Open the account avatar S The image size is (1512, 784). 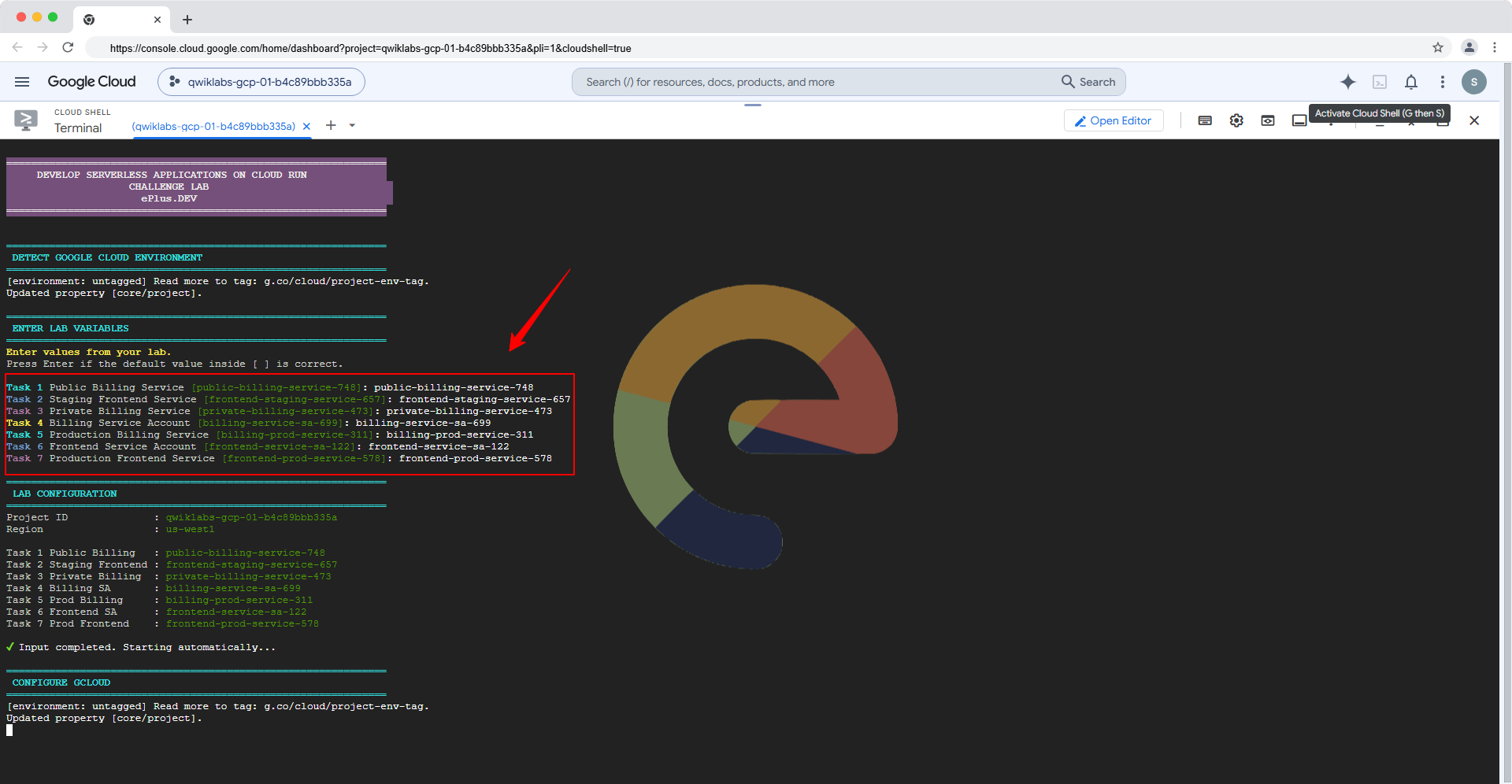[x=1474, y=82]
